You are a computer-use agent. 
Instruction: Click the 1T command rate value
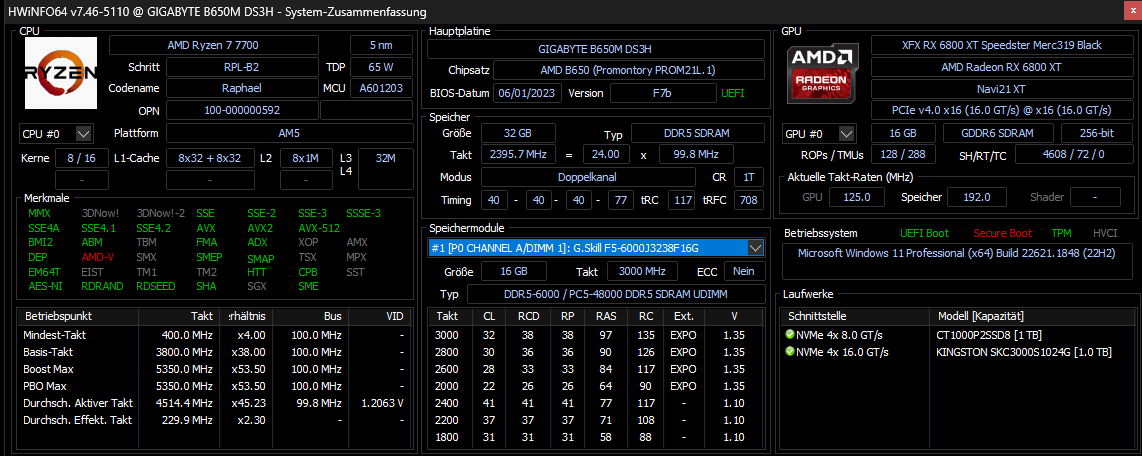(x=749, y=178)
